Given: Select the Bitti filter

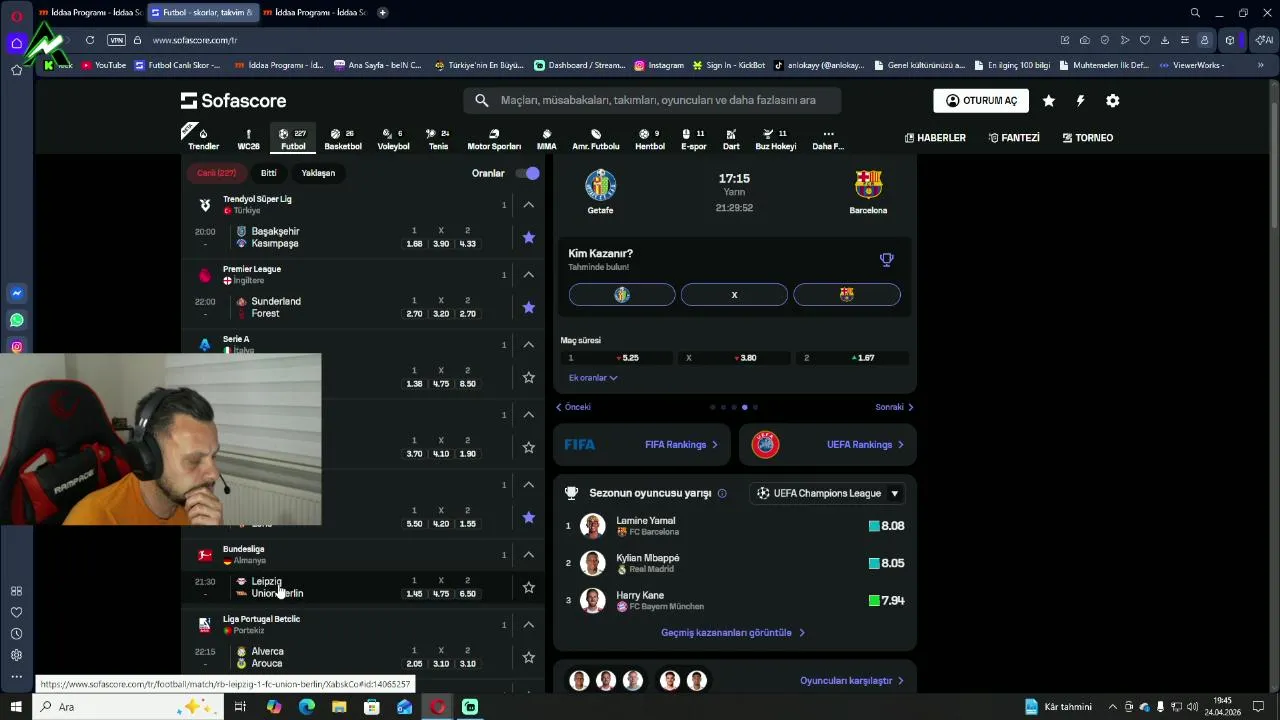Looking at the screenshot, I should point(269,173).
